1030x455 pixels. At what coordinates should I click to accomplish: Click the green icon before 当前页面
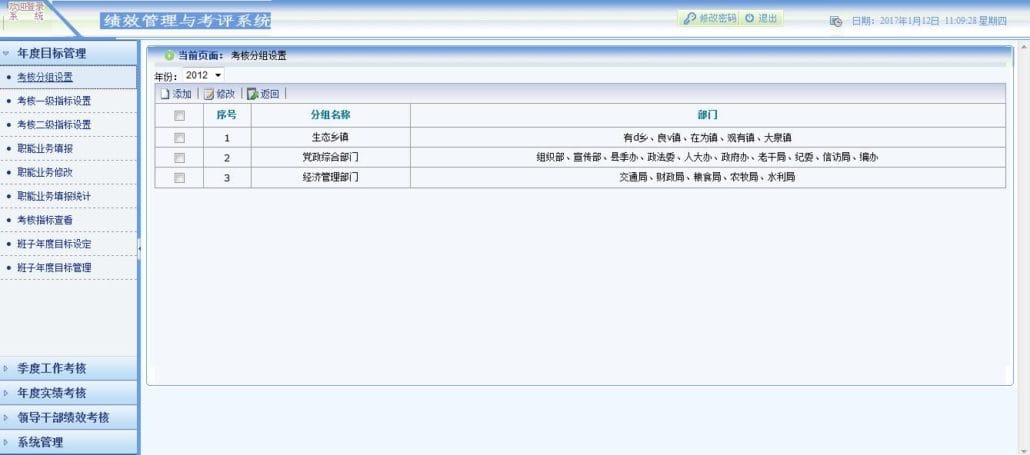pyautogui.click(x=169, y=56)
